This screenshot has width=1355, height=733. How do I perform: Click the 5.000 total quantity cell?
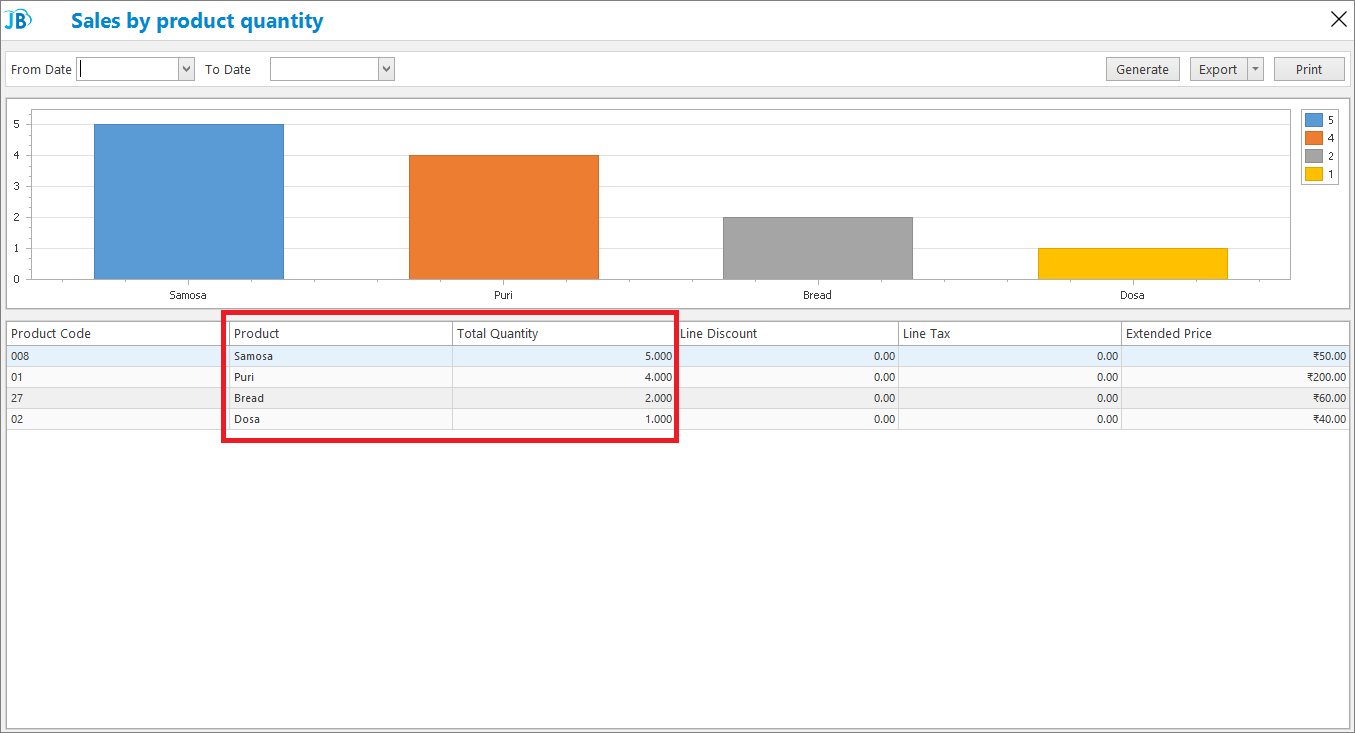click(x=564, y=356)
